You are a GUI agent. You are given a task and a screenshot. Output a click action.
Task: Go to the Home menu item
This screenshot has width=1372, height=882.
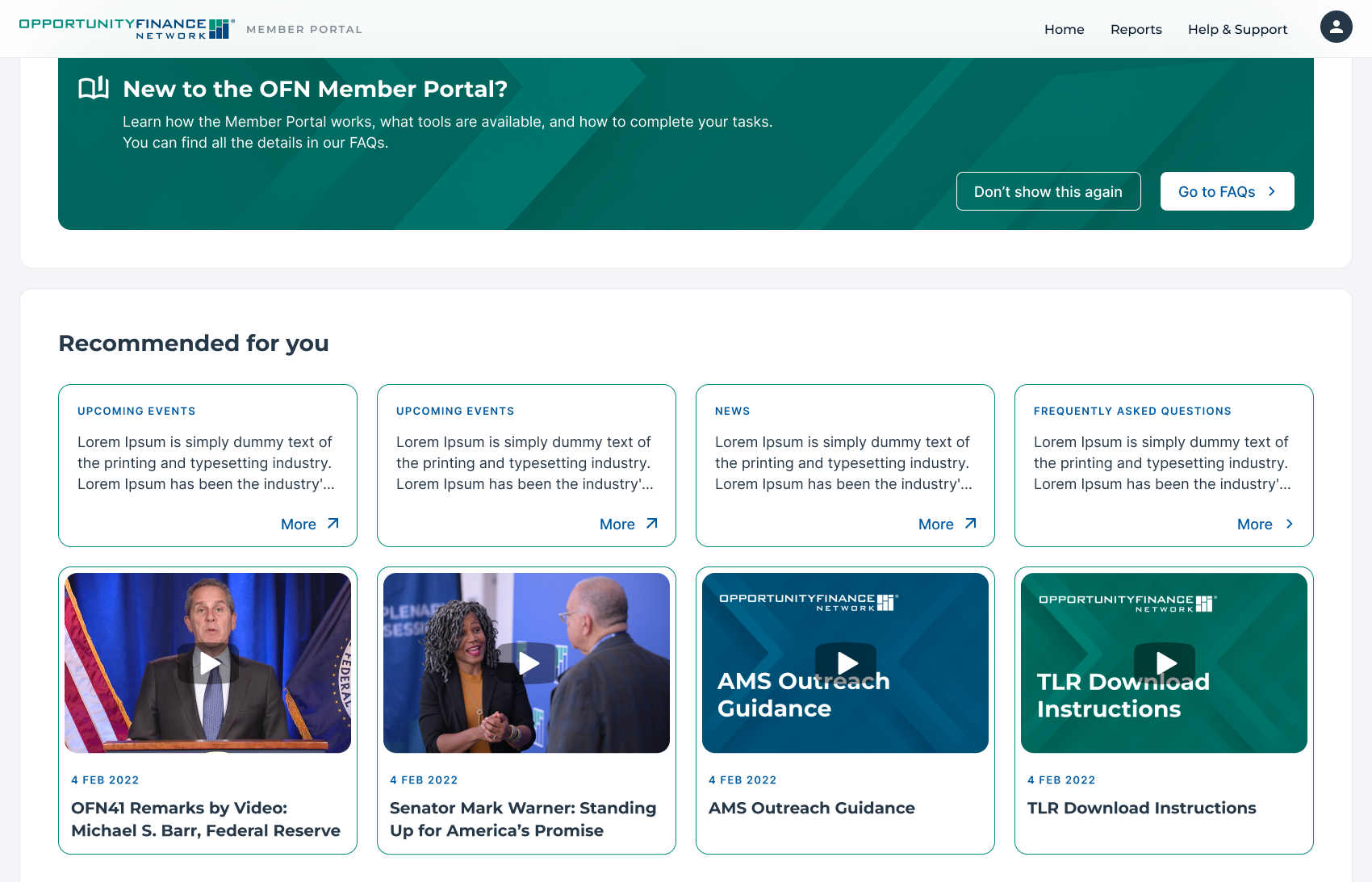click(1064, 29)
